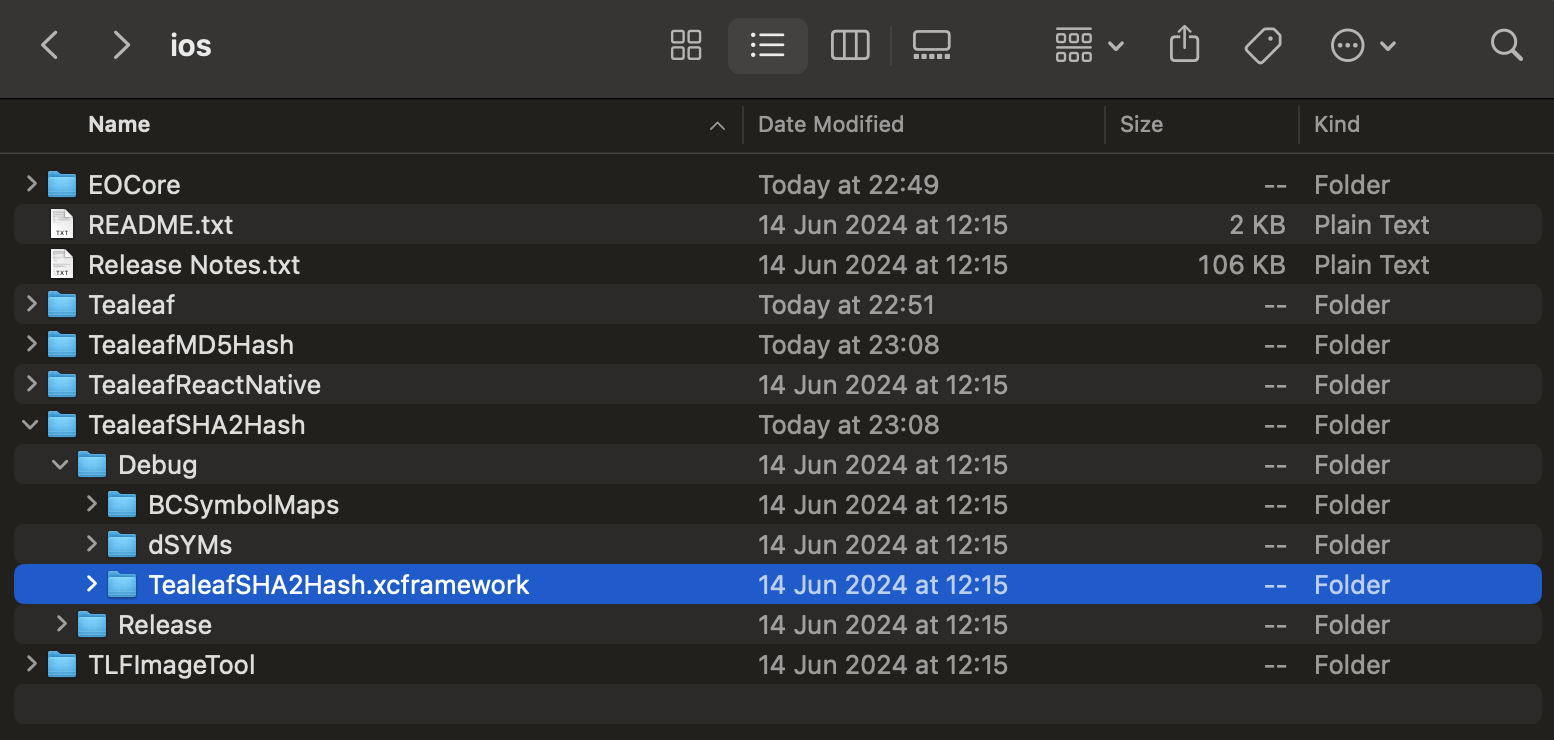Open the Edit Tags icon
Image resolution: width=1554 pixels, height=740 pixels.
[1264, 45]
